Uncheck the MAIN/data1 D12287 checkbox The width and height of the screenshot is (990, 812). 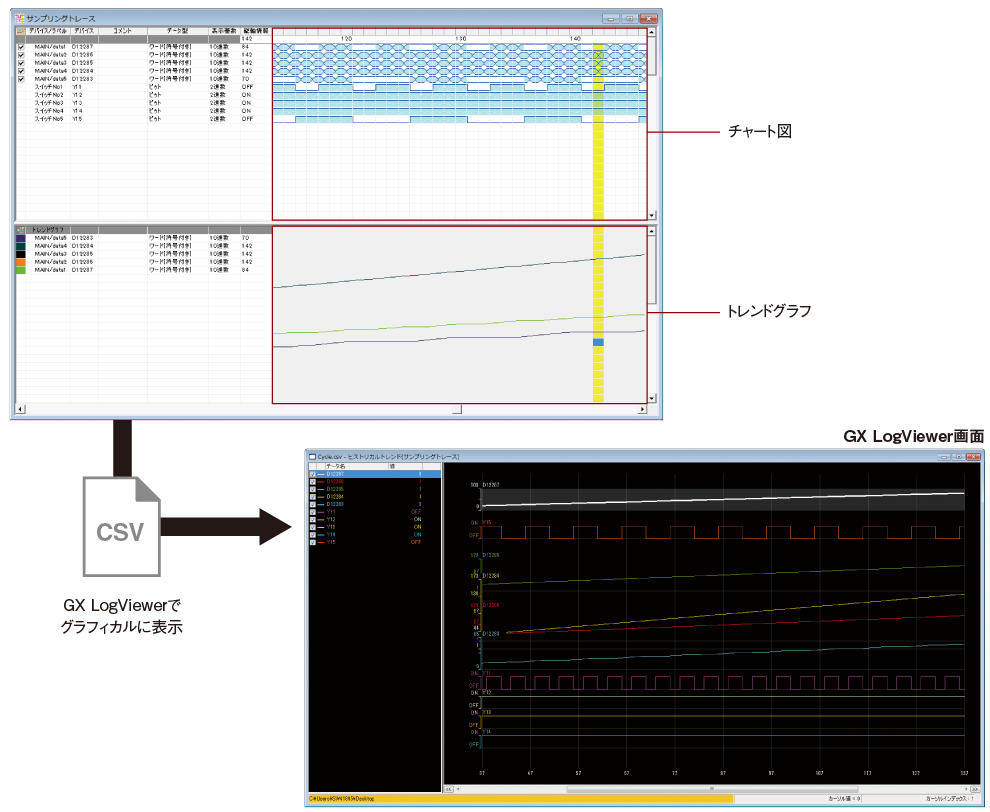point(21,47)
